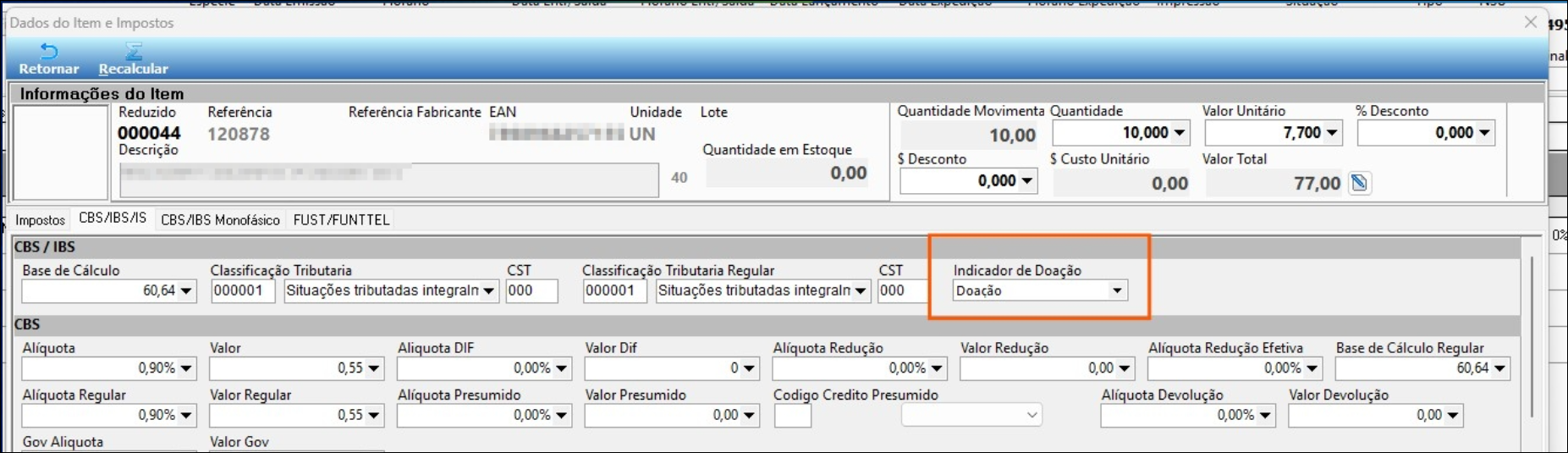
Task: Click the edit icon beside Valor Total
Action: point(1359,183)
